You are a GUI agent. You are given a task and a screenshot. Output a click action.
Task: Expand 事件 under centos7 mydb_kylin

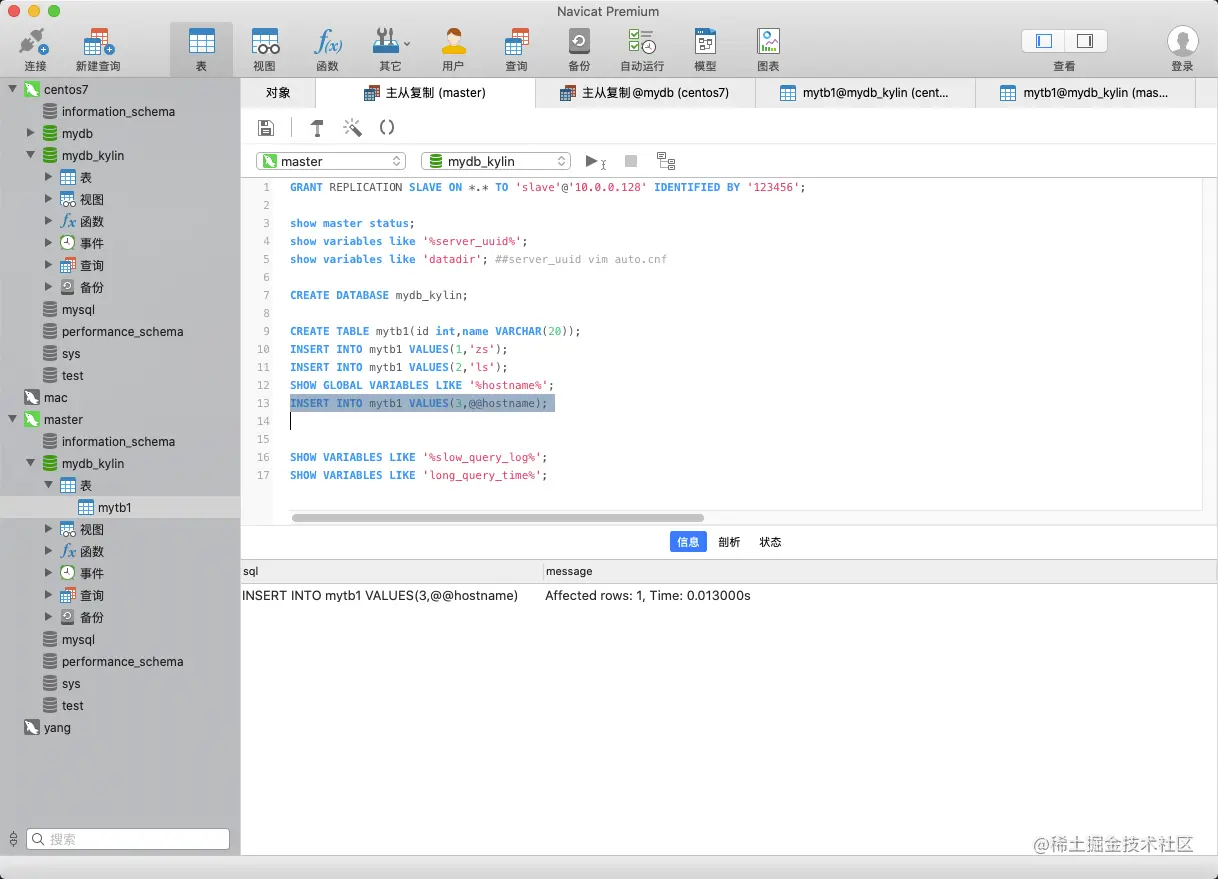pos(49,243)
